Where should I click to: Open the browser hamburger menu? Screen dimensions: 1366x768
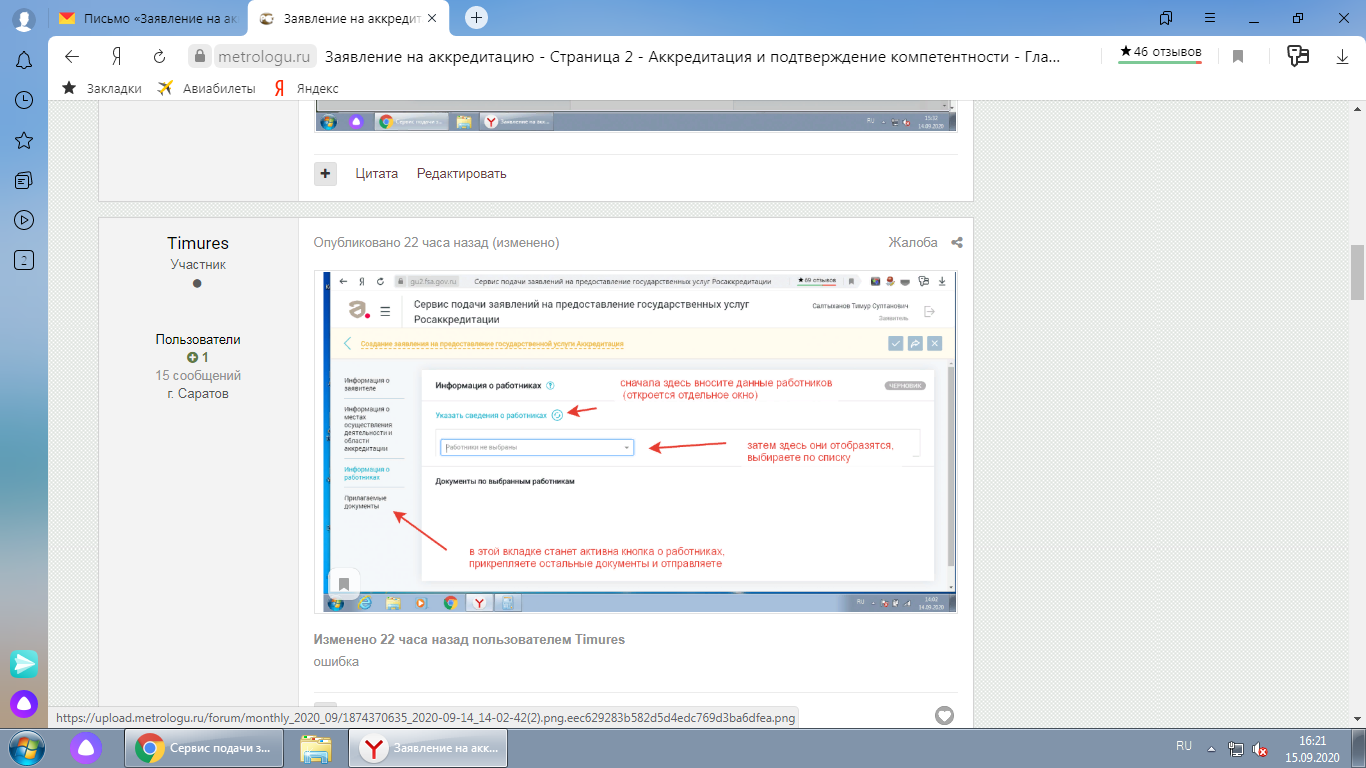pos(1210,18)
